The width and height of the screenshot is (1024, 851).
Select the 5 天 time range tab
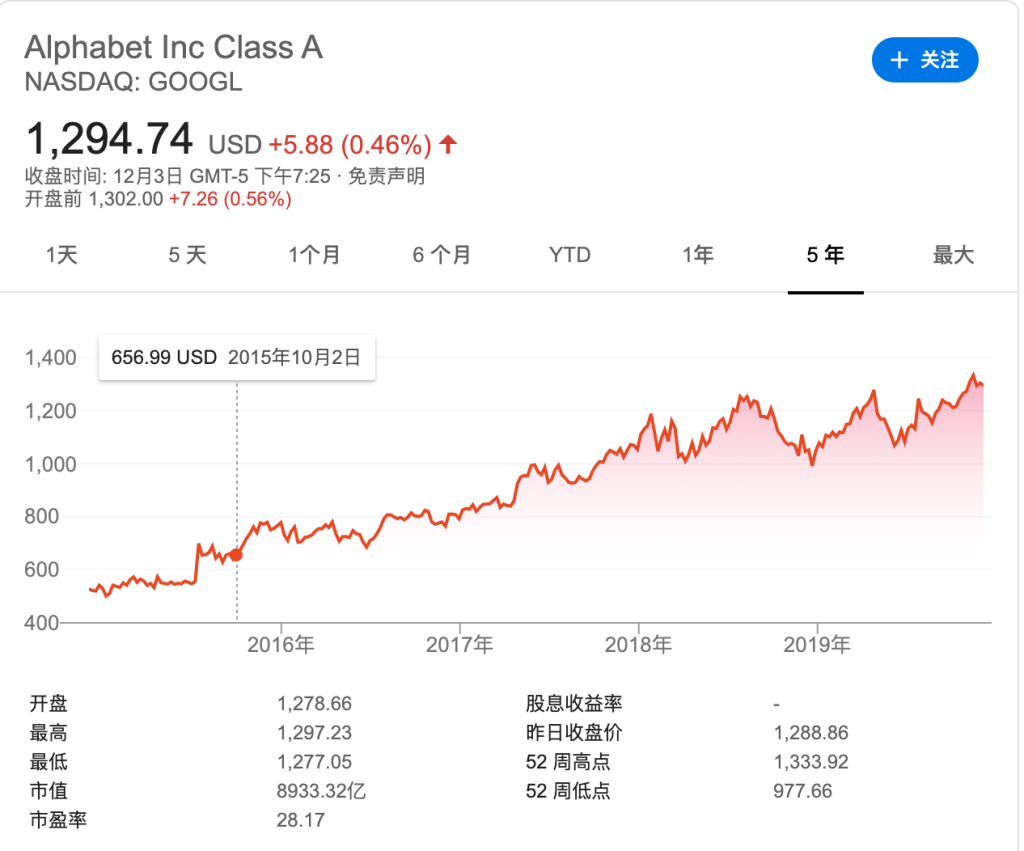[187, 255]
